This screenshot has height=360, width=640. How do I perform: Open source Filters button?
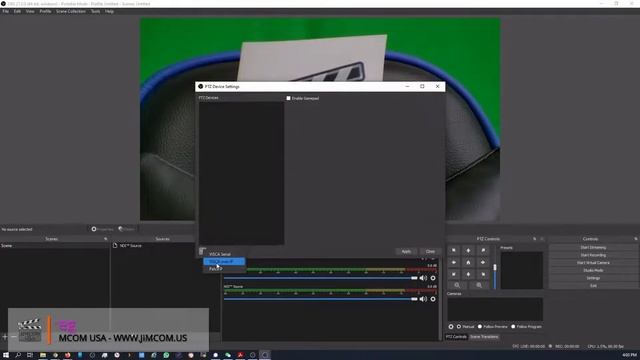coord(127,229)
